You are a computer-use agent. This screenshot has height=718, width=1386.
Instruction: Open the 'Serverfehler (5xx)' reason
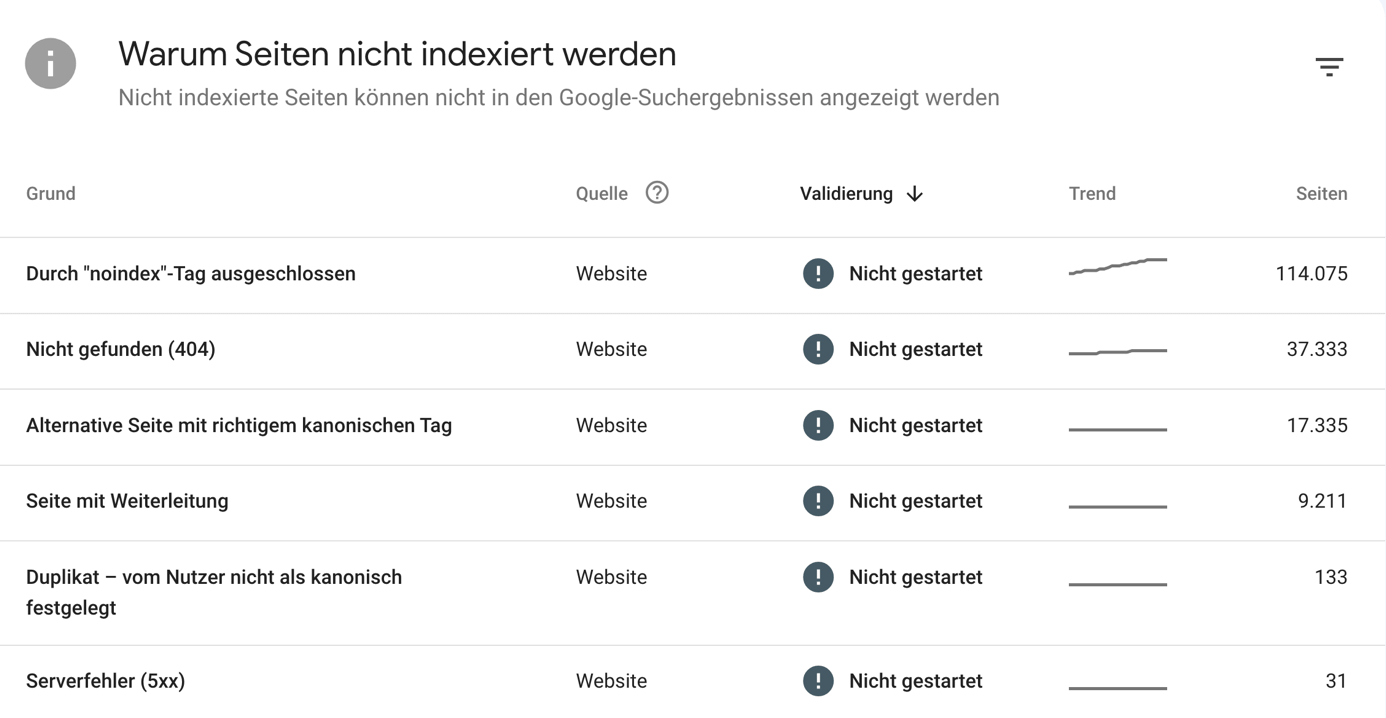click(x=692, y=682)
